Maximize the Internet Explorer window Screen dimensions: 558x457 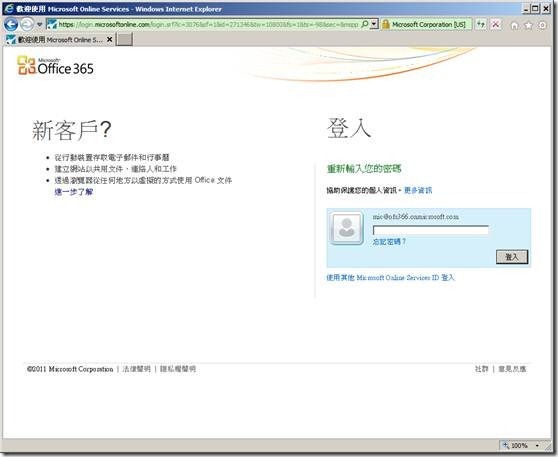[535, 9]
